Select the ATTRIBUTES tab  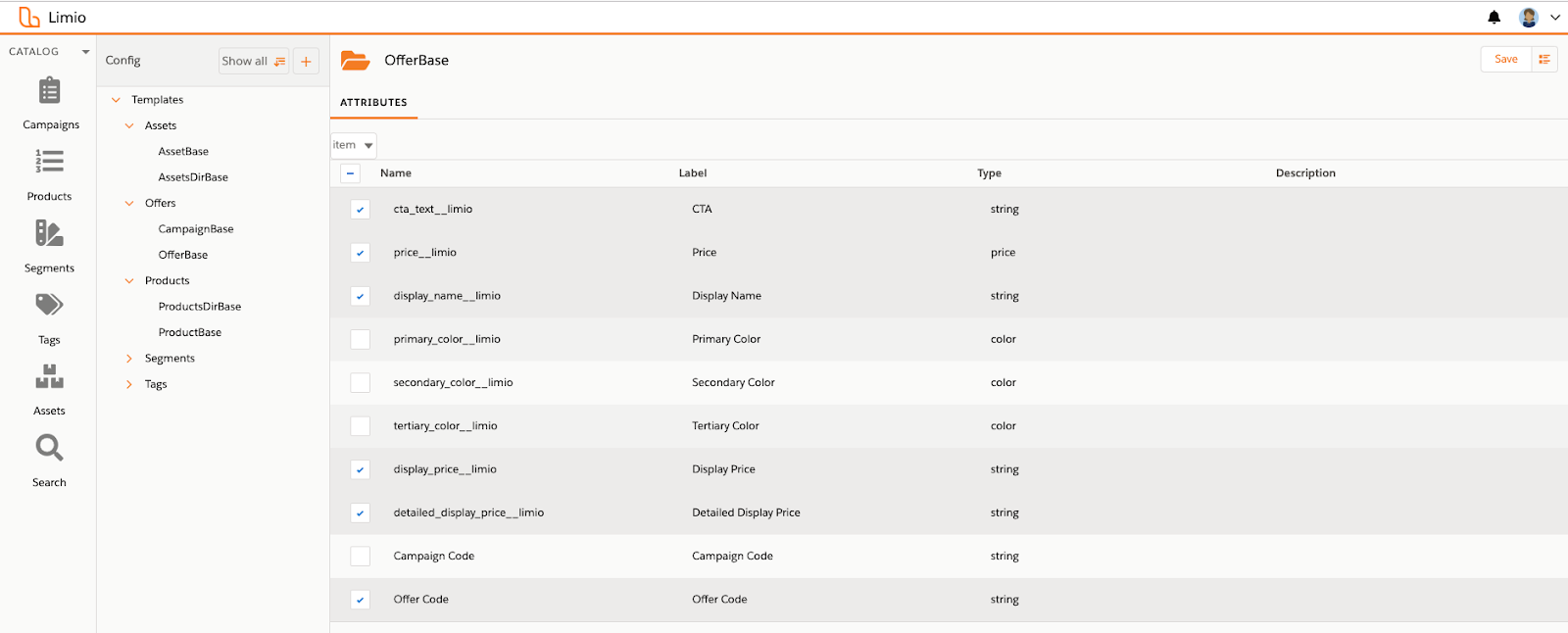(373, 102)
